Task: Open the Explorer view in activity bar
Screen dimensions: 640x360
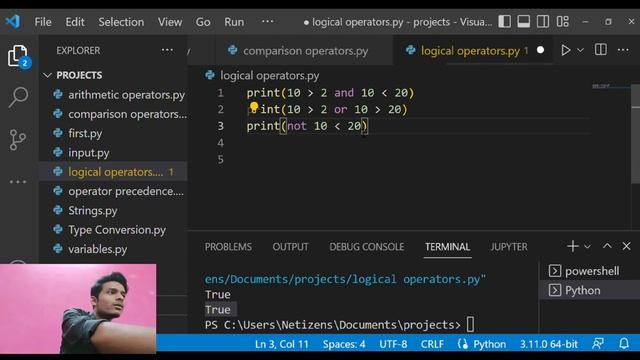Action: point(18,56)
